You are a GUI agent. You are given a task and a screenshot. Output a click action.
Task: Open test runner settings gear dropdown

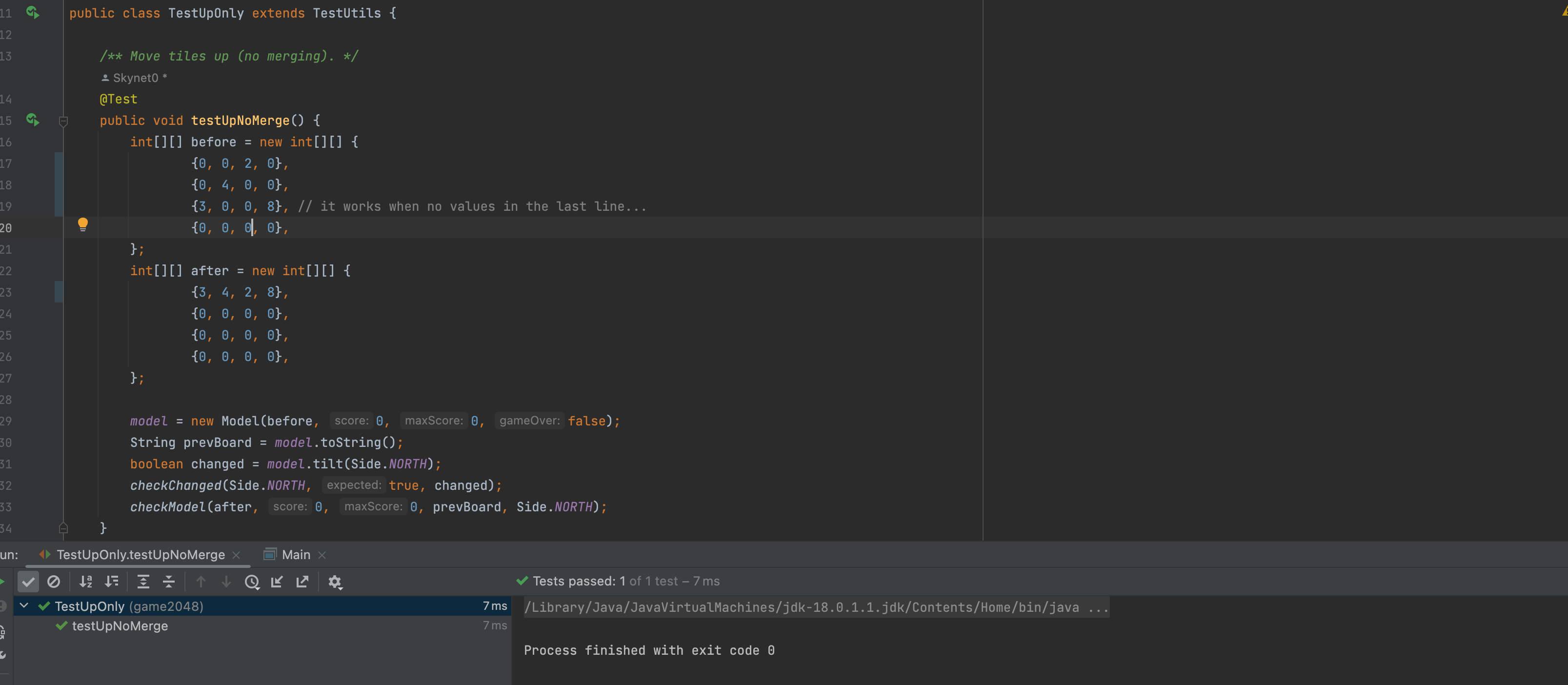pyautogui.click(x=335, y=582)
